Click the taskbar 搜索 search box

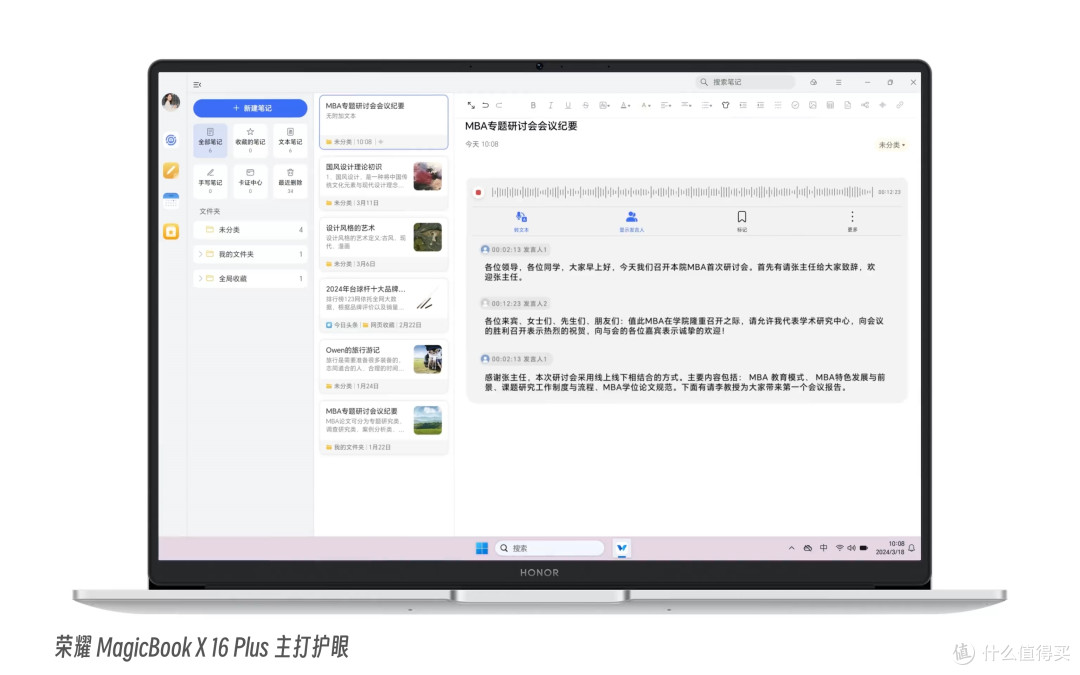coord(550,548)
